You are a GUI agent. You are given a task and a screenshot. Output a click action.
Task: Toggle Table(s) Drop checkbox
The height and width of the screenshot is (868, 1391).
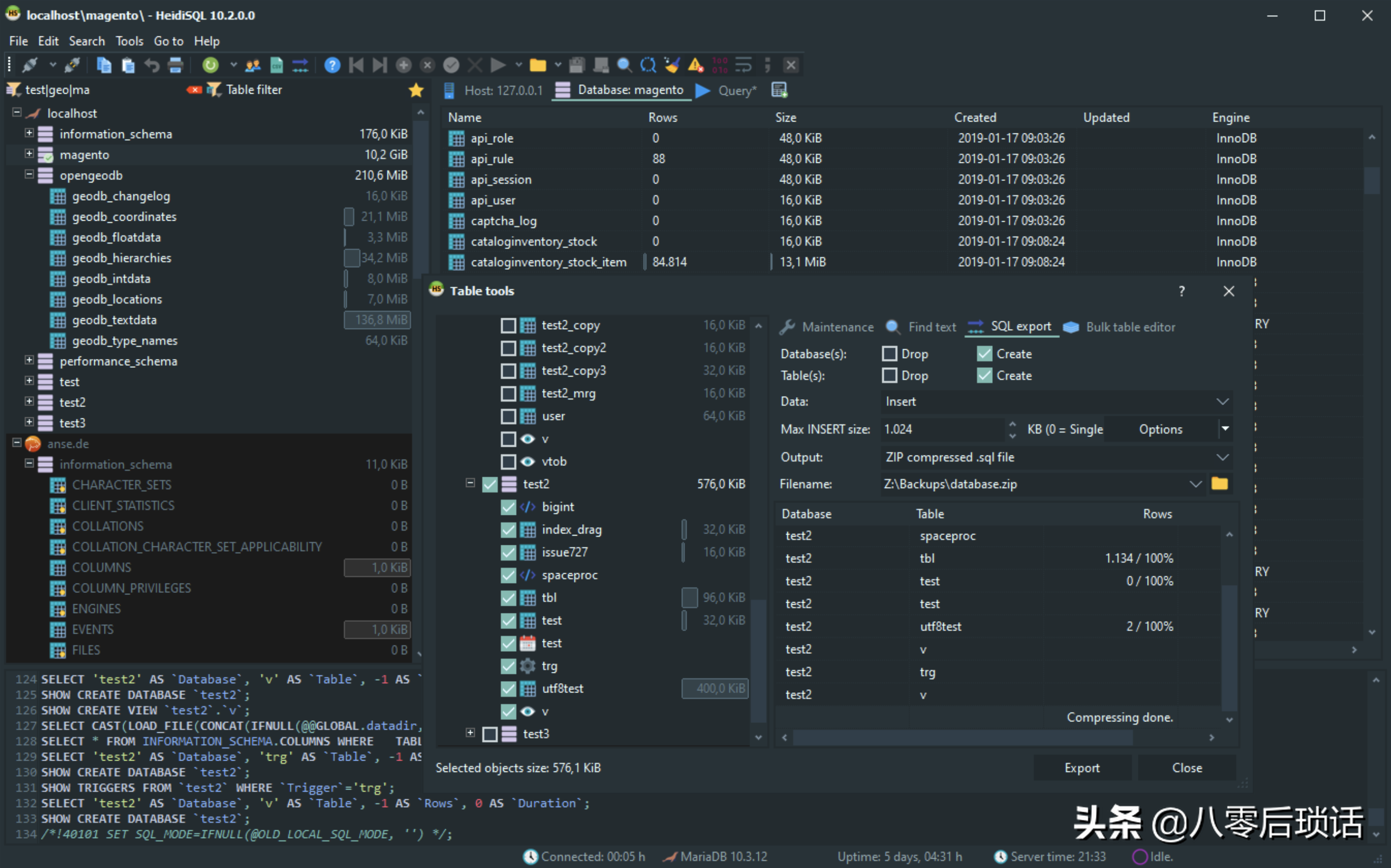pyautogui.click(x=889, y=376)
